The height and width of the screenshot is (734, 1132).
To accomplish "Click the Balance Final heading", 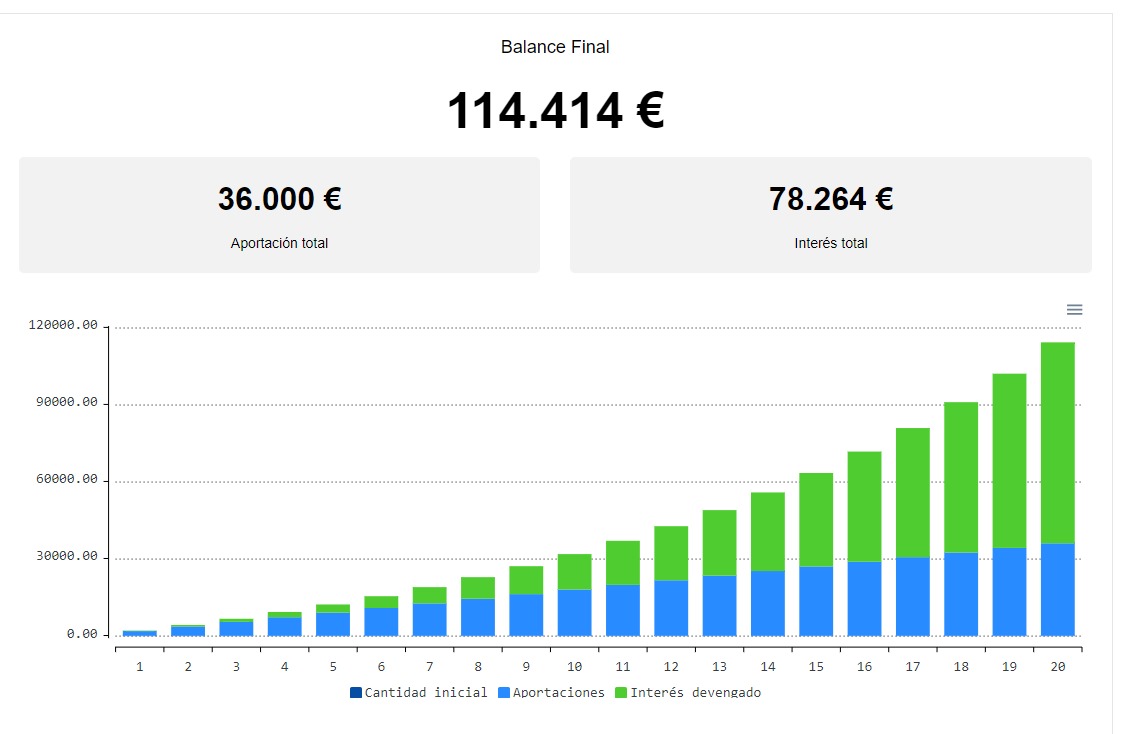I will pyautogui.click(x=555, y=47).
